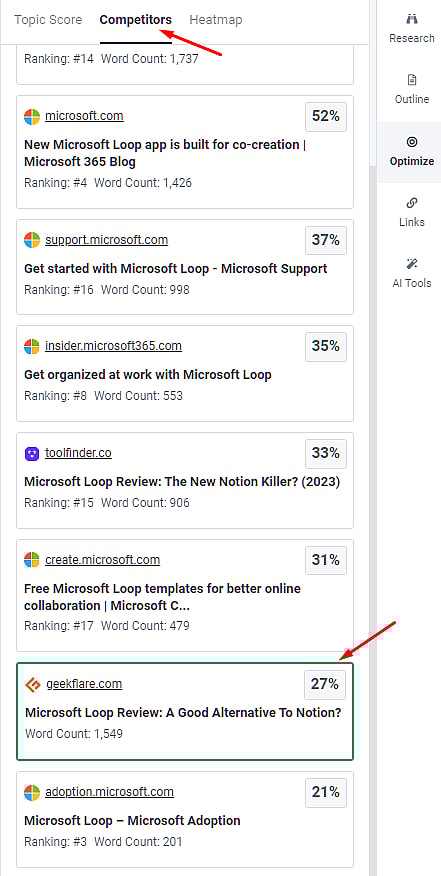Click the Microsoft logo beside support.microsoft.com
441x876 pixels.
tap(32, 240)
